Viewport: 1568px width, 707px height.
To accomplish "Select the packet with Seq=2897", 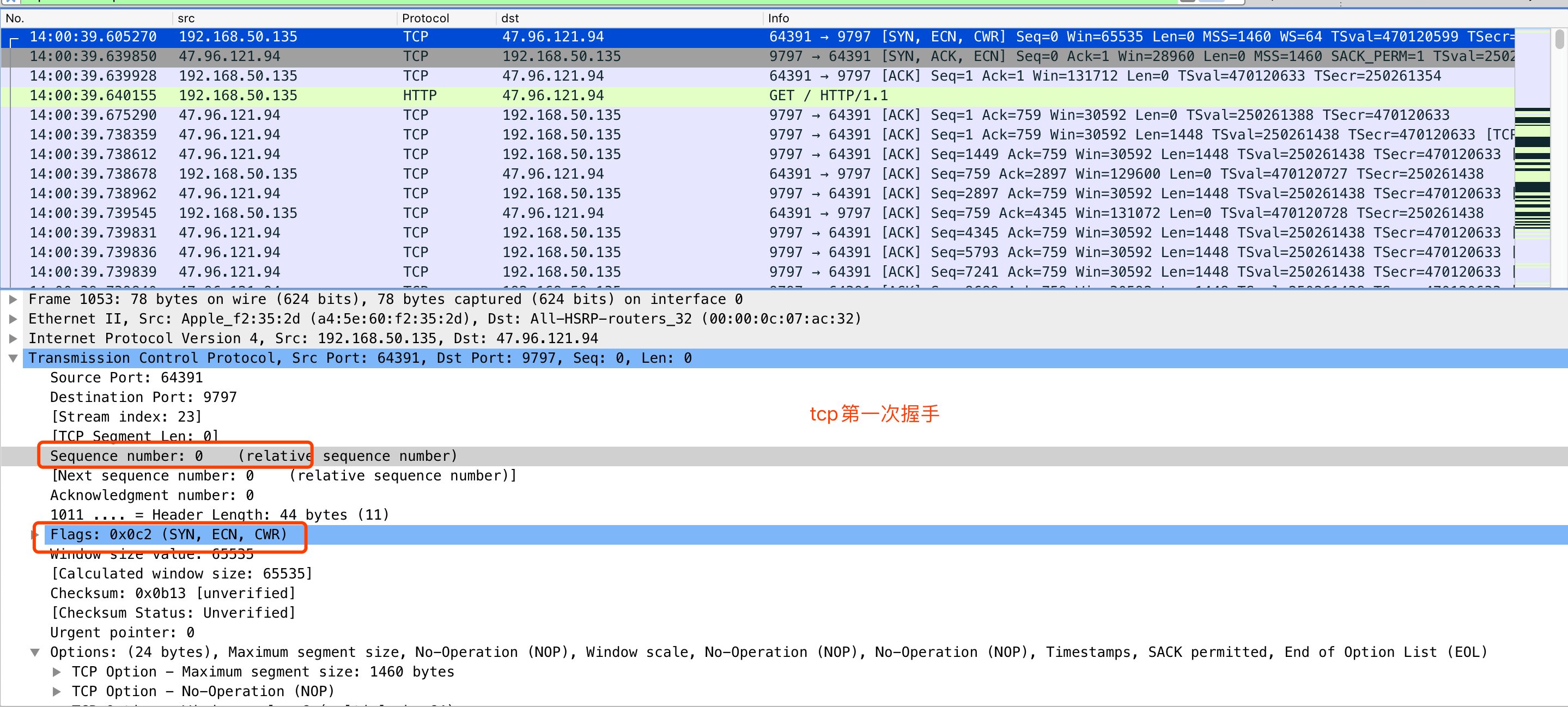I will pos(757,193).
